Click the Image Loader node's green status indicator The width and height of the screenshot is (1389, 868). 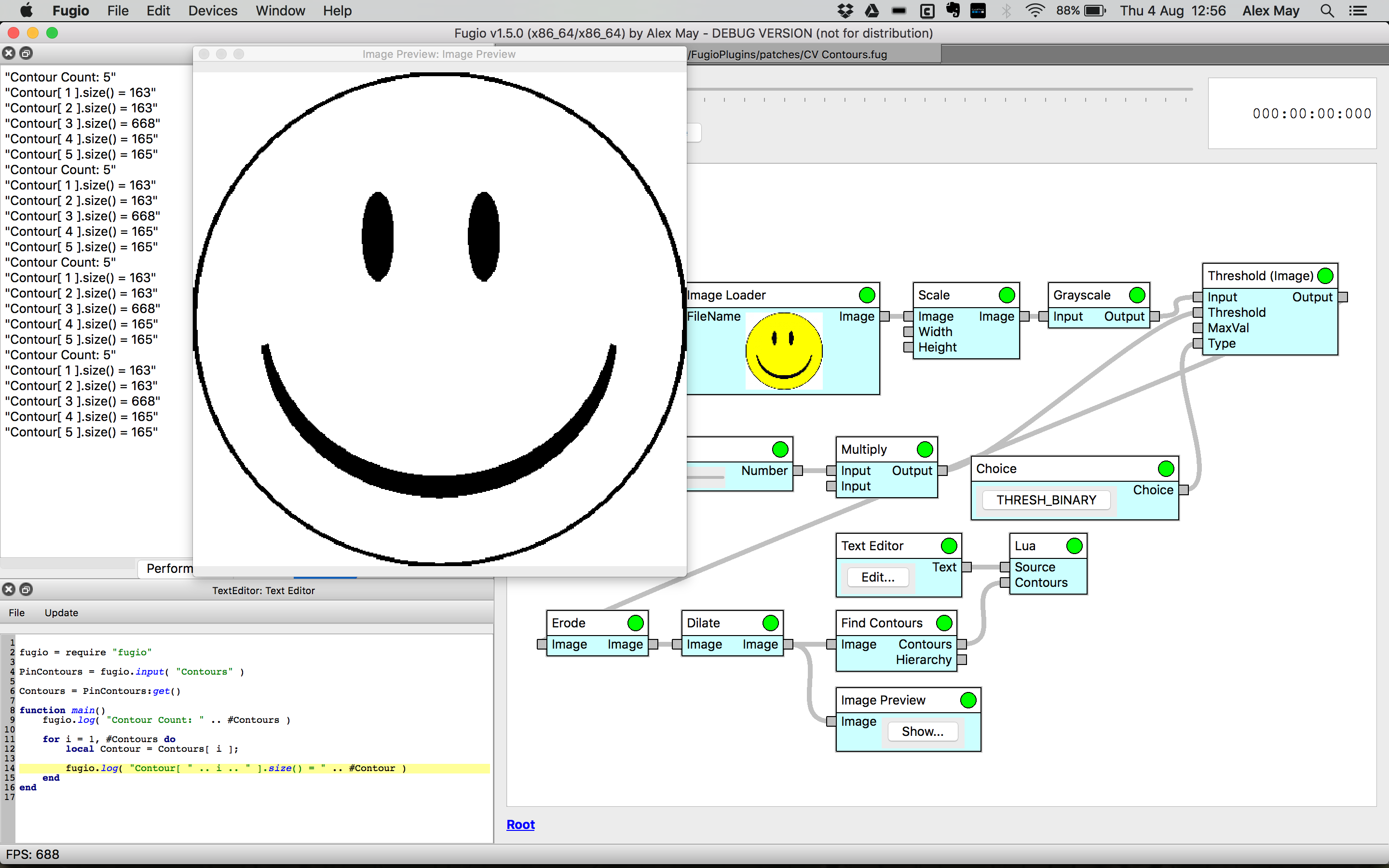coord(867,295)
